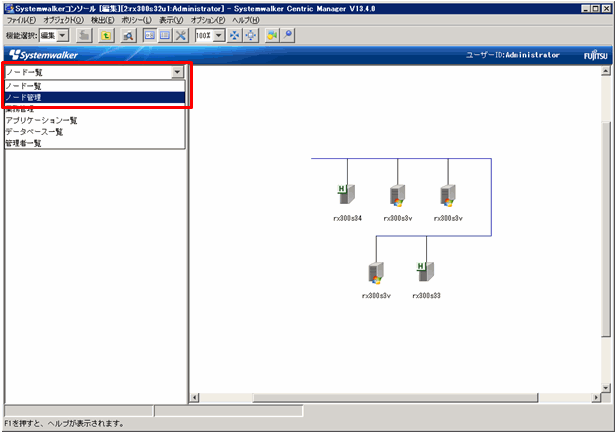Screen dimensions: 616x433
Task: Select the rx300s3v node beside rx300s33
Action: coord(376,280)
